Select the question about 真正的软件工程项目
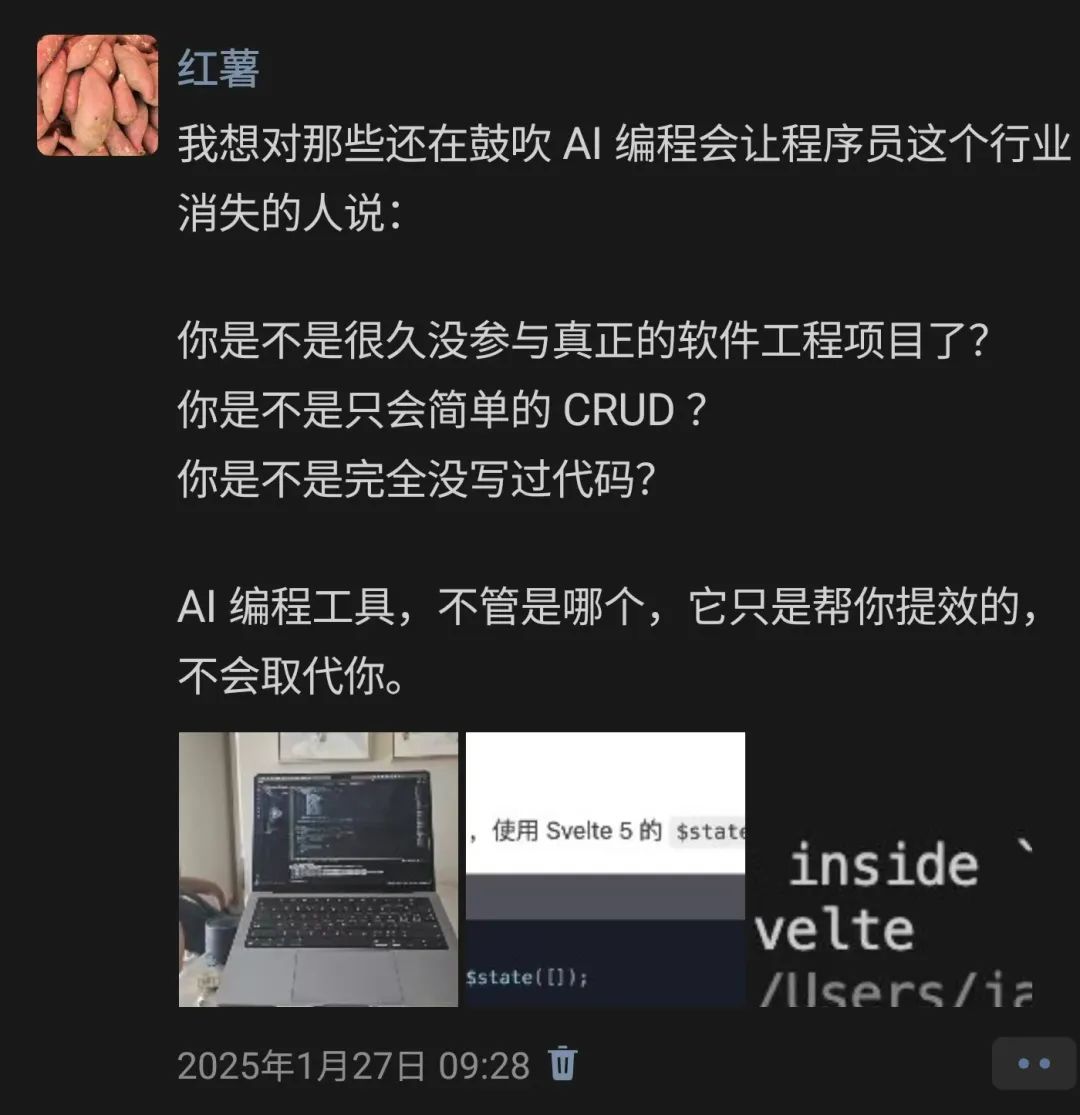The image size is (1080, 1115). click(583, 340)
